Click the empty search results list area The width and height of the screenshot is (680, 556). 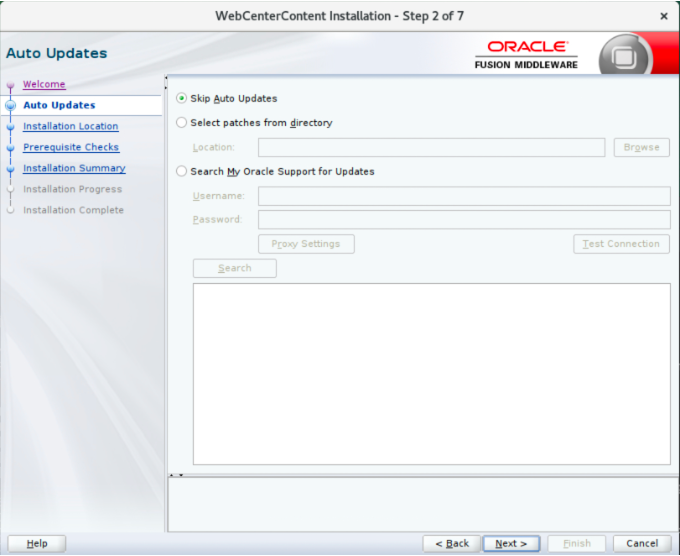click(x=432, y=374)
